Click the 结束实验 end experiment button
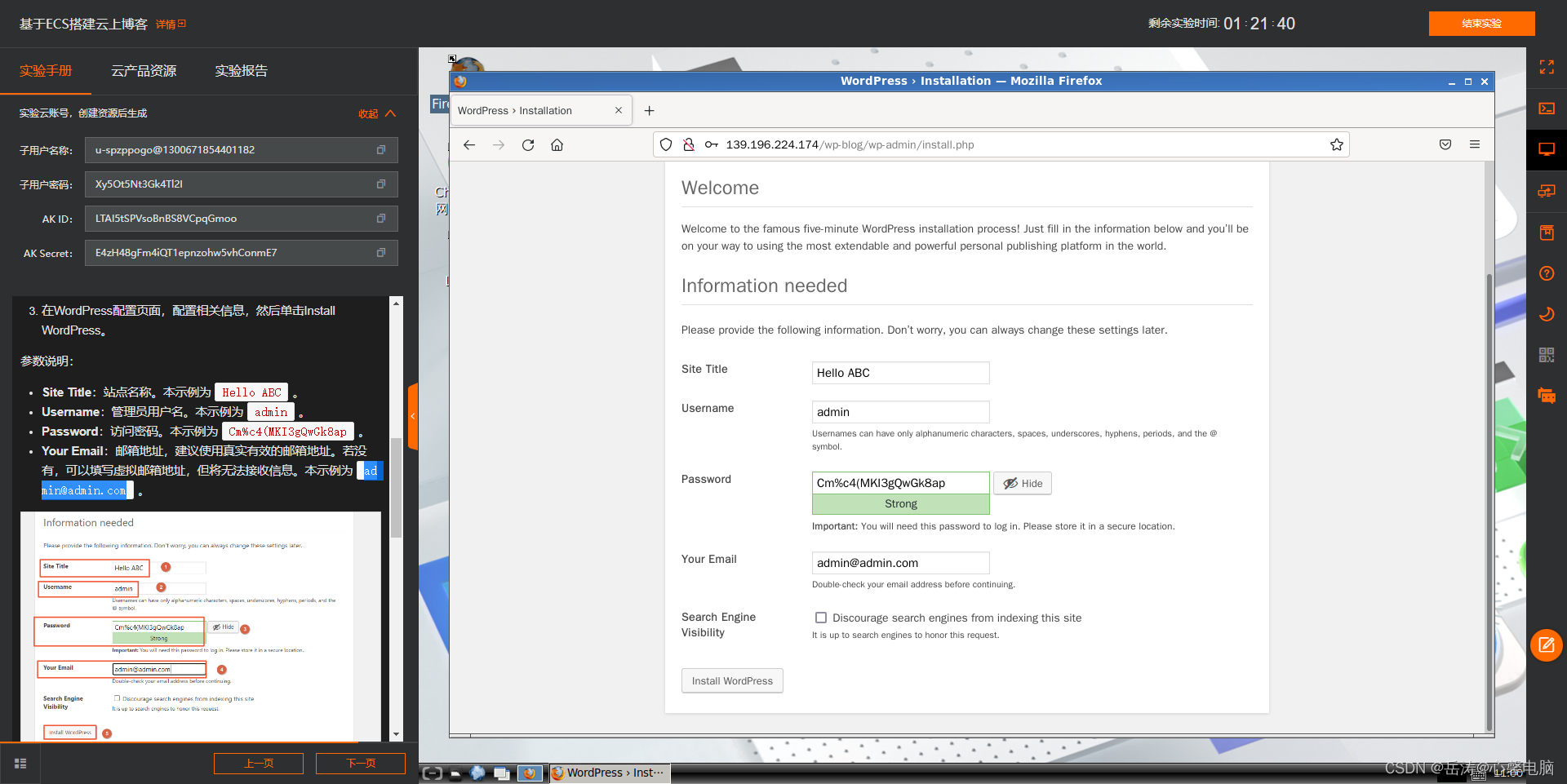 (1481, 24)
